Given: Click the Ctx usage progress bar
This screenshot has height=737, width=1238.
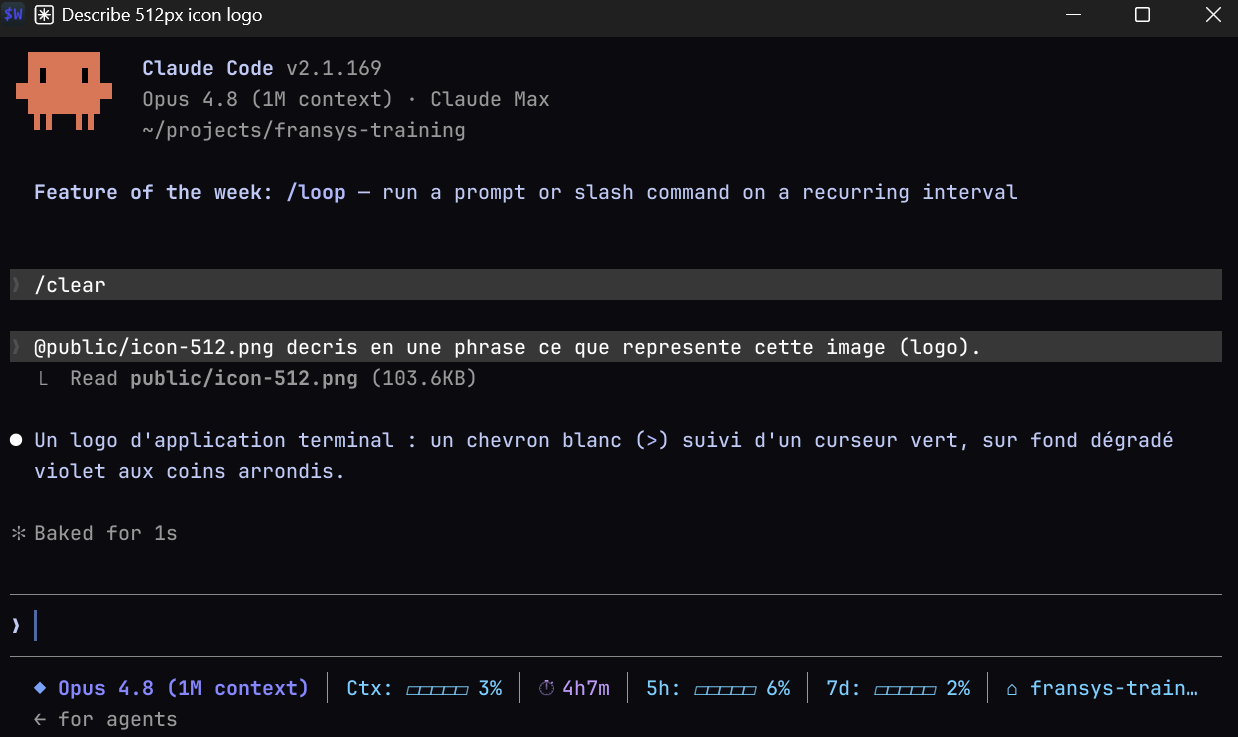Looking at the screenshot, I should [x=437, y=690].
